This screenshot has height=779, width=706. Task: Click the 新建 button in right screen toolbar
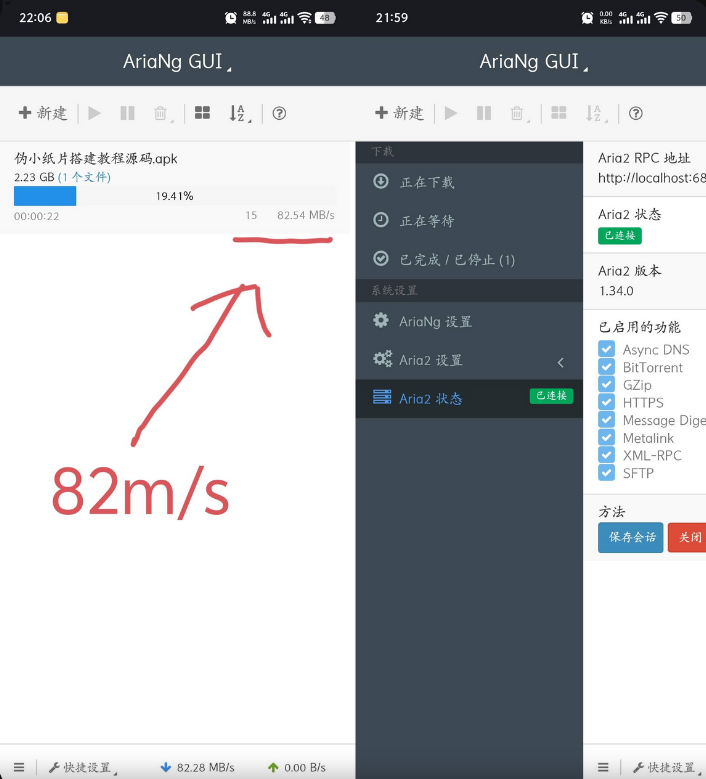pos(399,113)
